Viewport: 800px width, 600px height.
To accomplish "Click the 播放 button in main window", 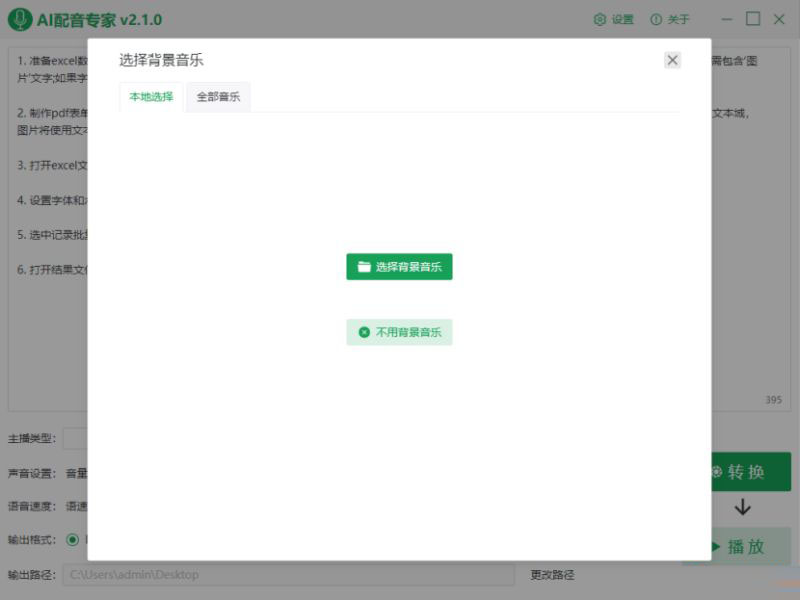I will (751, 546).
